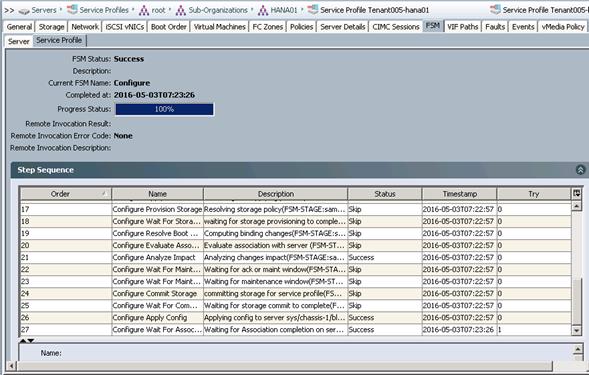589x375 pixels.
Task: Click the Service Profiles breadcrumb link
Action: (x=104, y=10)
